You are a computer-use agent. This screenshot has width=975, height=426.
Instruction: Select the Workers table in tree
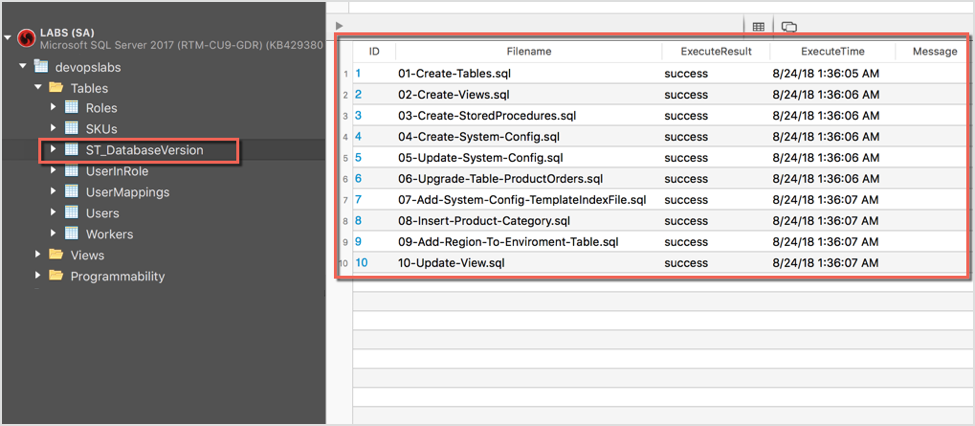pyautogui.click(x=109, y=234)
